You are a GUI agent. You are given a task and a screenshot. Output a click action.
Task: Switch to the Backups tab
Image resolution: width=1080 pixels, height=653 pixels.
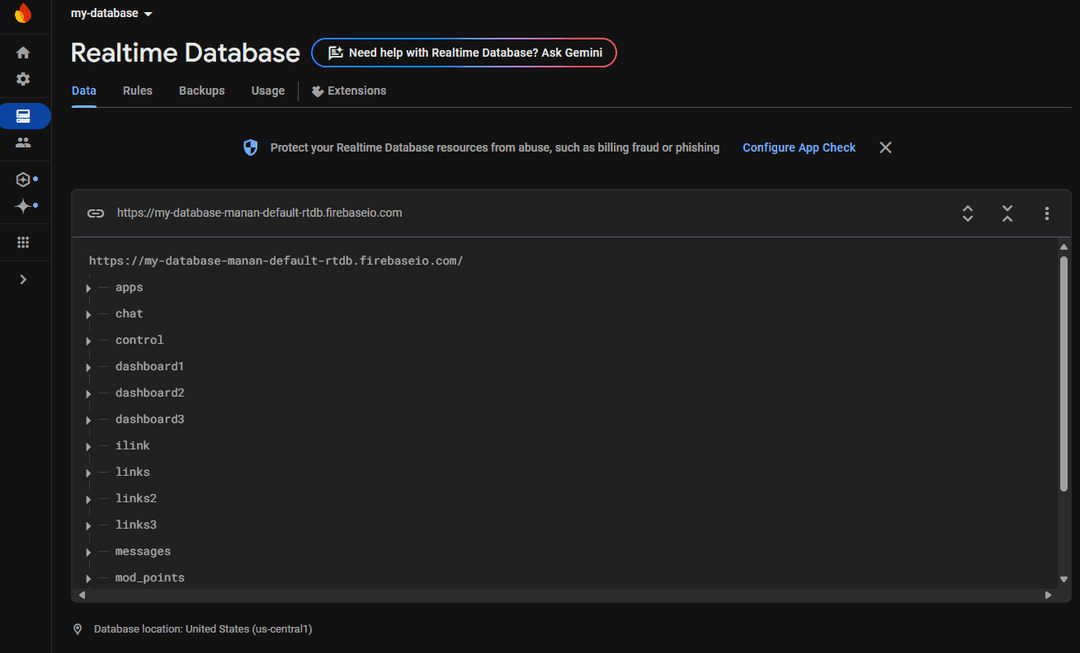tap(202, 91)
